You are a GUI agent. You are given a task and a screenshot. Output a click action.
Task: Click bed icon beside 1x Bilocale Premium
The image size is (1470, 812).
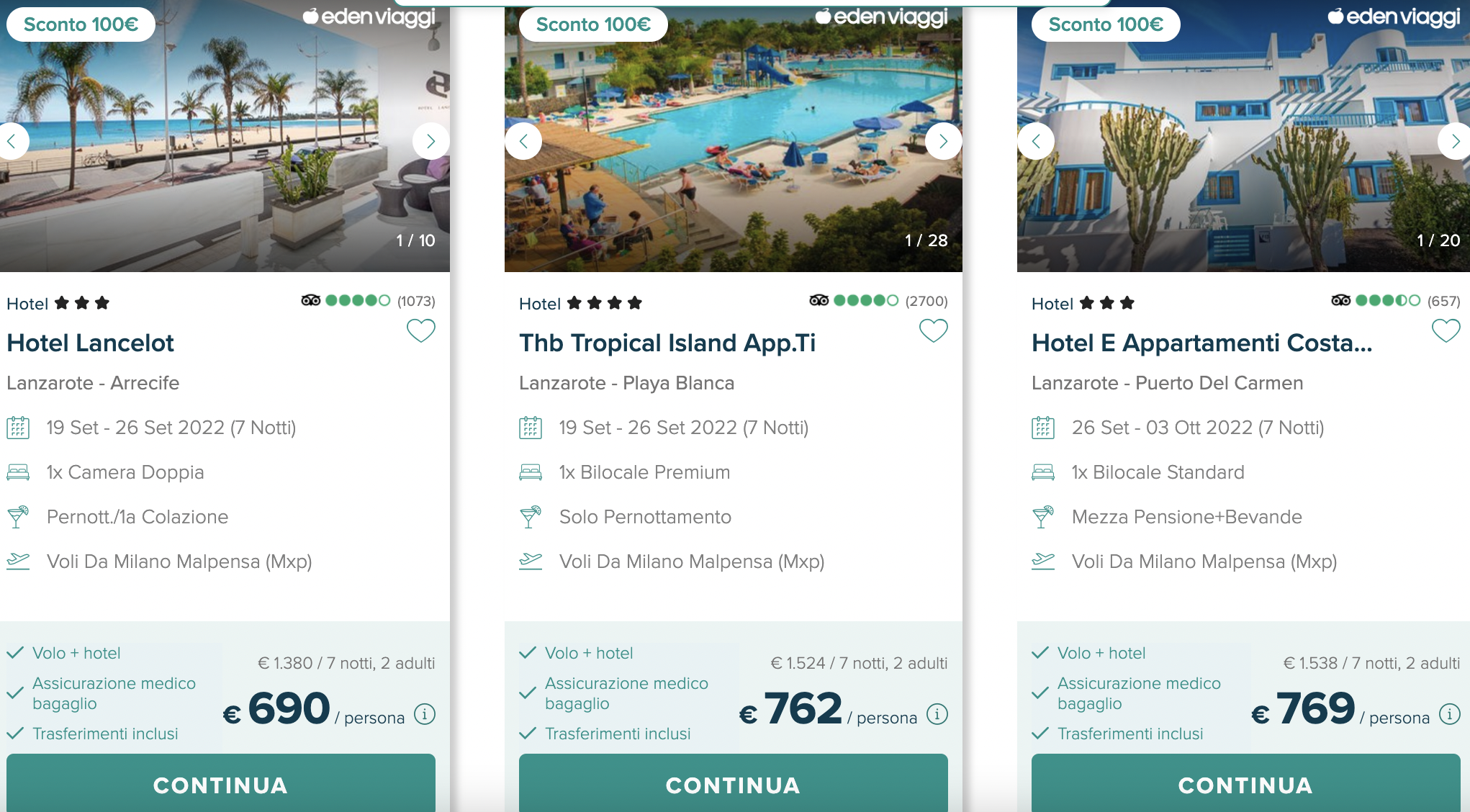point(531,472)
